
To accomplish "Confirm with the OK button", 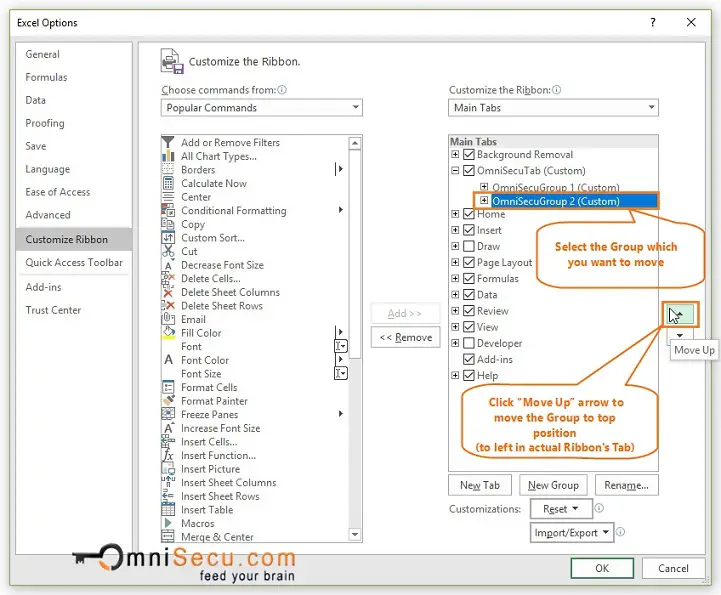I will [x=602, y=568].
